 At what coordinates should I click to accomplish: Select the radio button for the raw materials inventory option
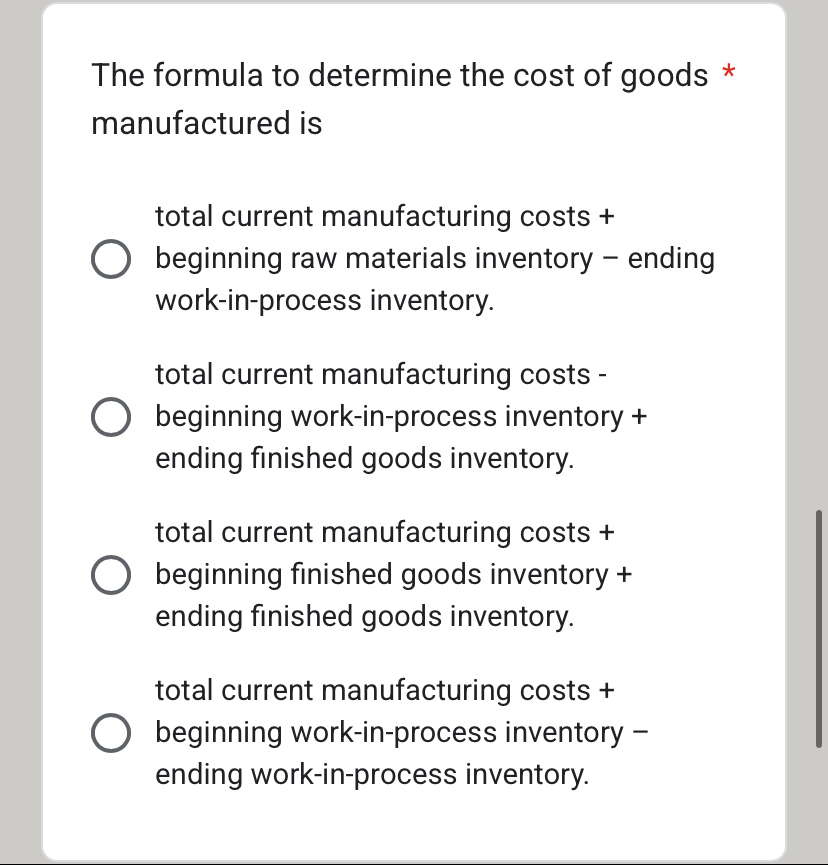coord(110,259)
